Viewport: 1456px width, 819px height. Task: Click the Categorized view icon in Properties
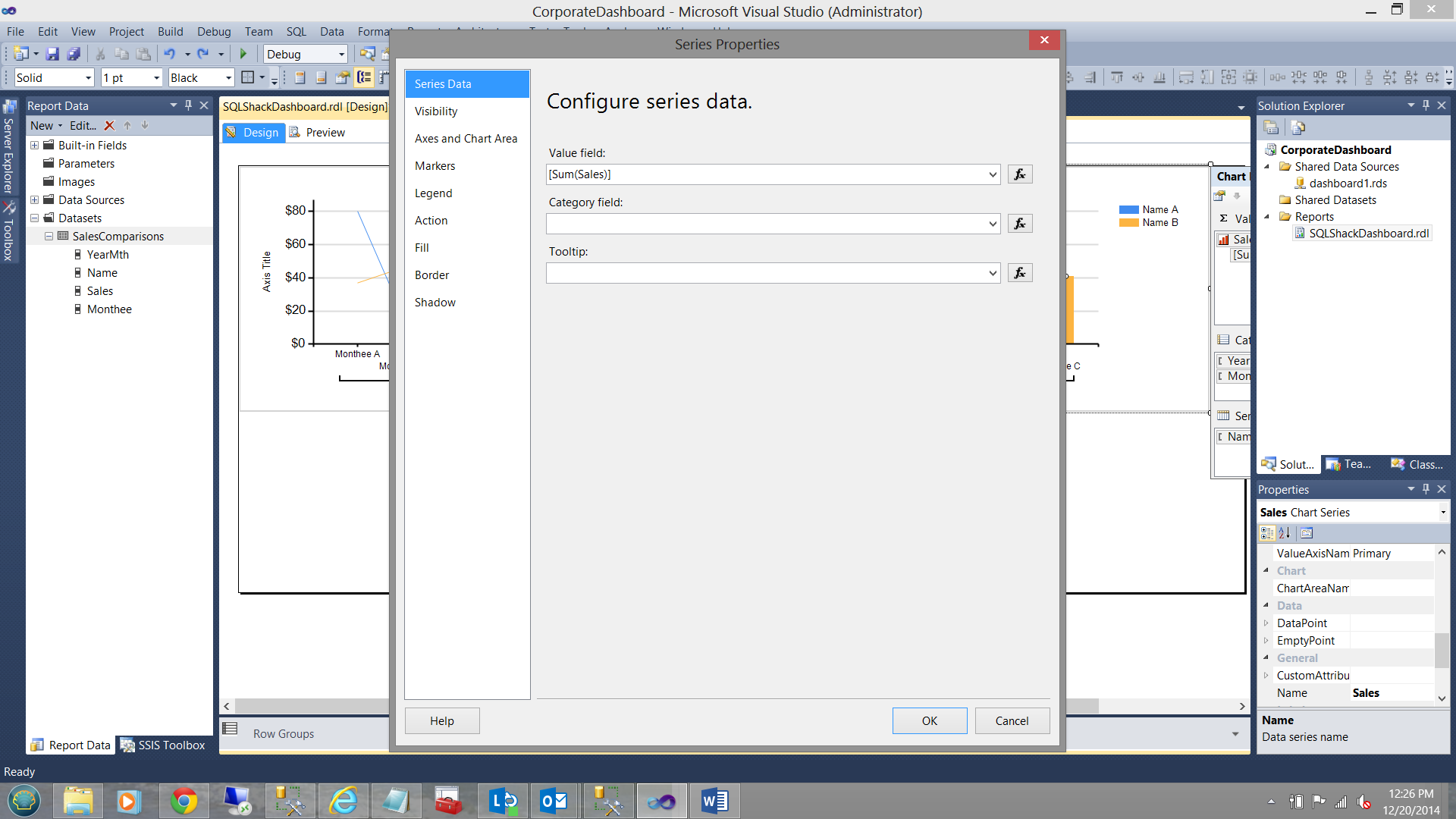[x=1267, y=533]
